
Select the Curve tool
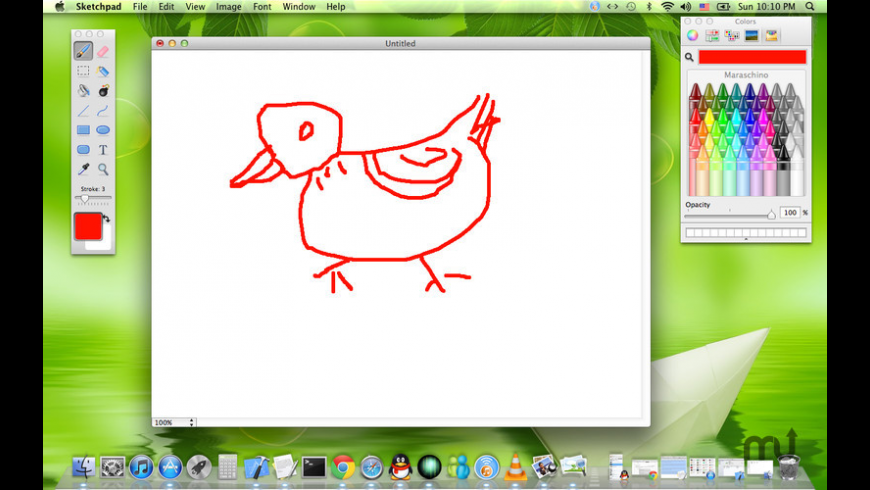coord(103,110)
